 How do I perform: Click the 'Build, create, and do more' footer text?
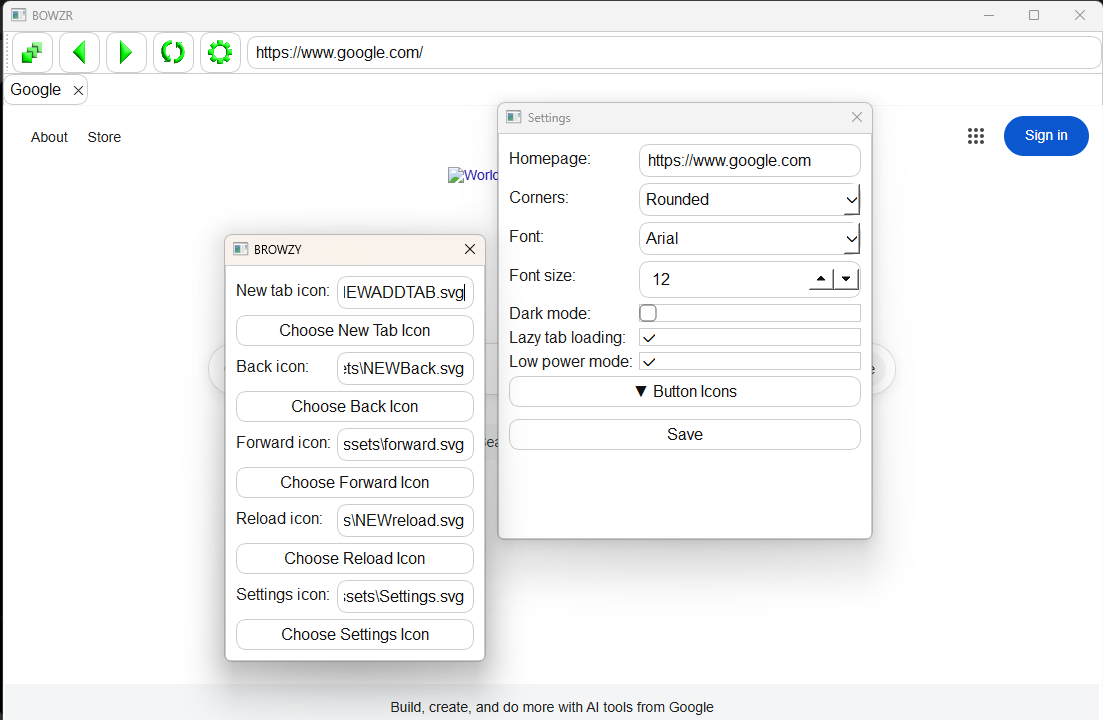(x=552, y=707)
